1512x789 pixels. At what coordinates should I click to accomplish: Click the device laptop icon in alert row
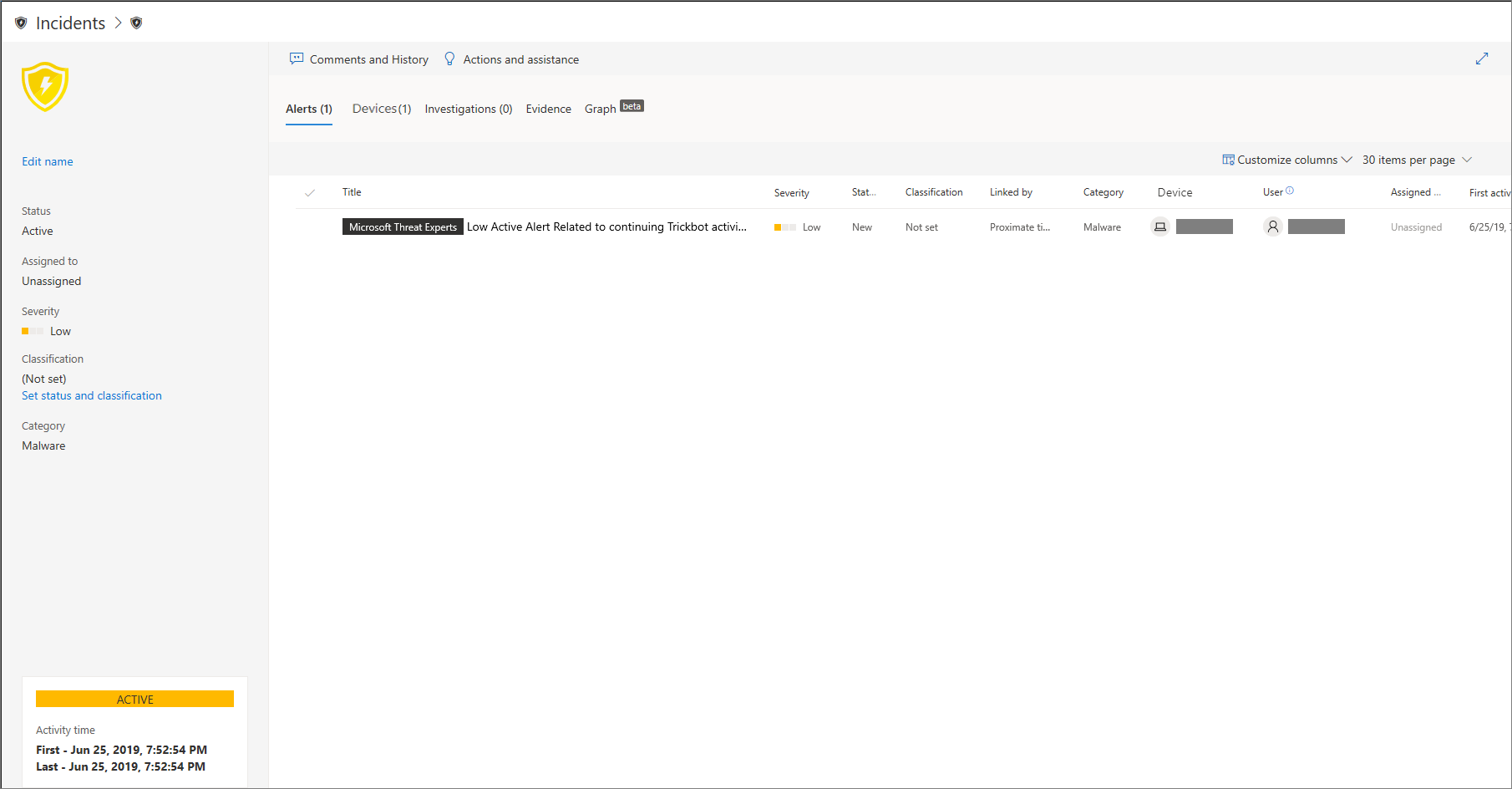click(x=1160, y=227)
